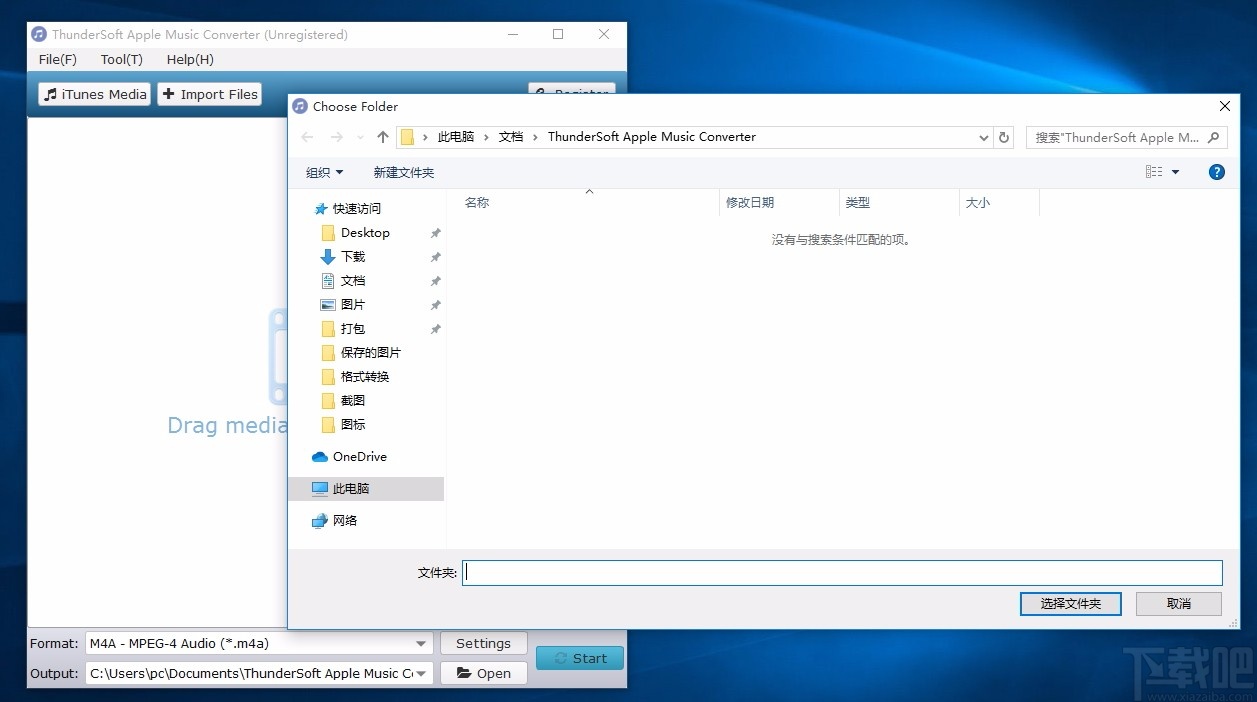Open the Format dropdown for output type

(421, 643)
